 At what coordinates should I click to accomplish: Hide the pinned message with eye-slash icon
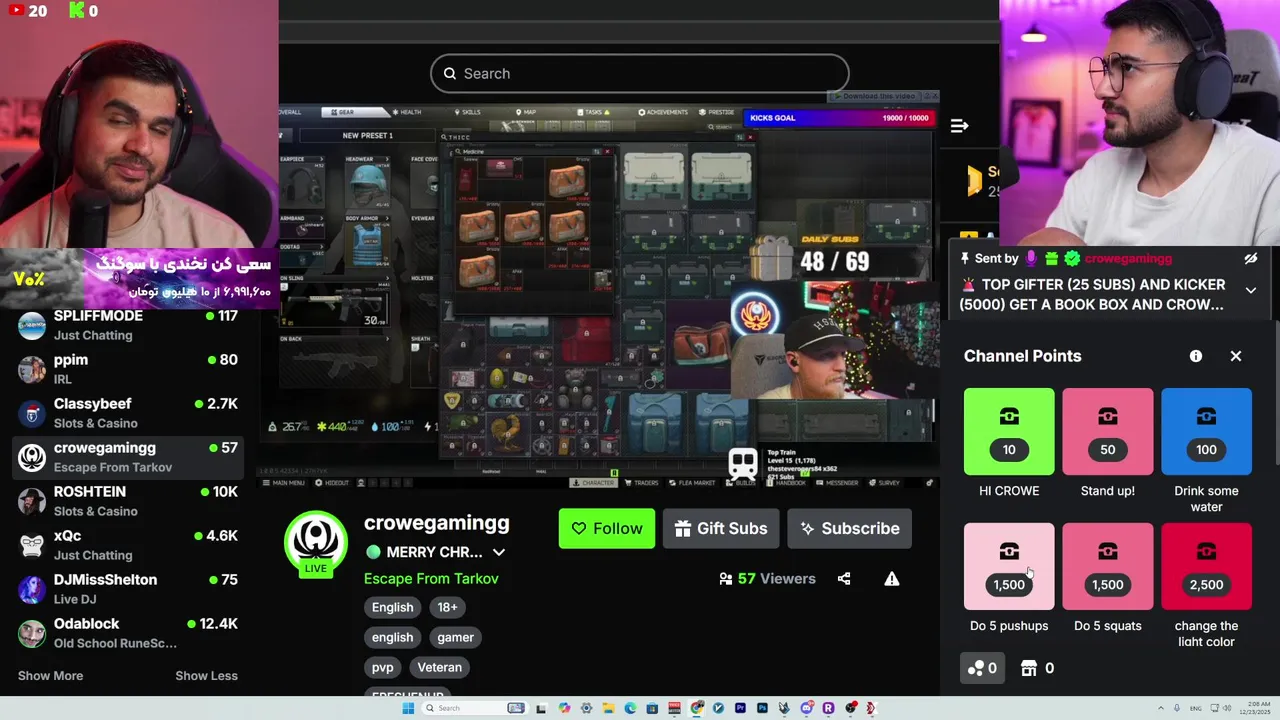(x=1251, y=259)
